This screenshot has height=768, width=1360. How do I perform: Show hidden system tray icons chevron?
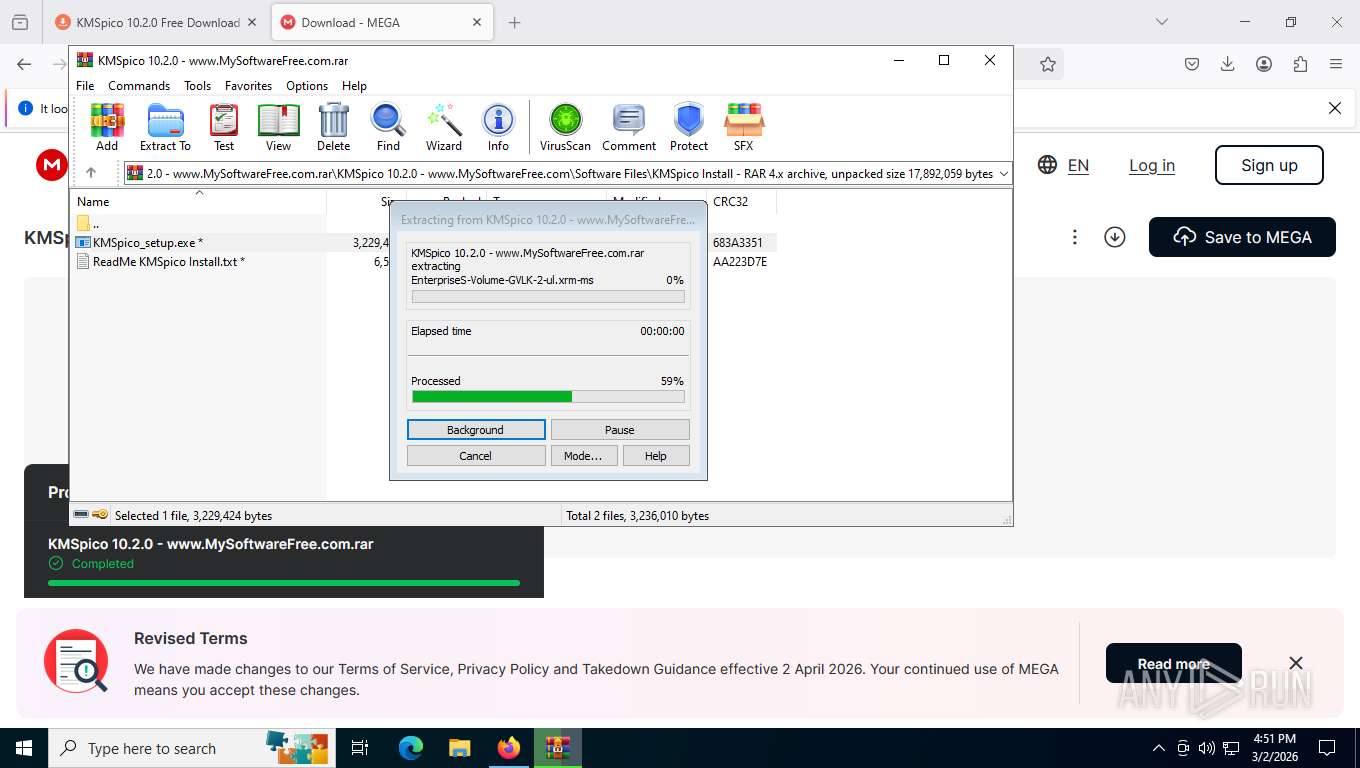(x=1159, y=748)
